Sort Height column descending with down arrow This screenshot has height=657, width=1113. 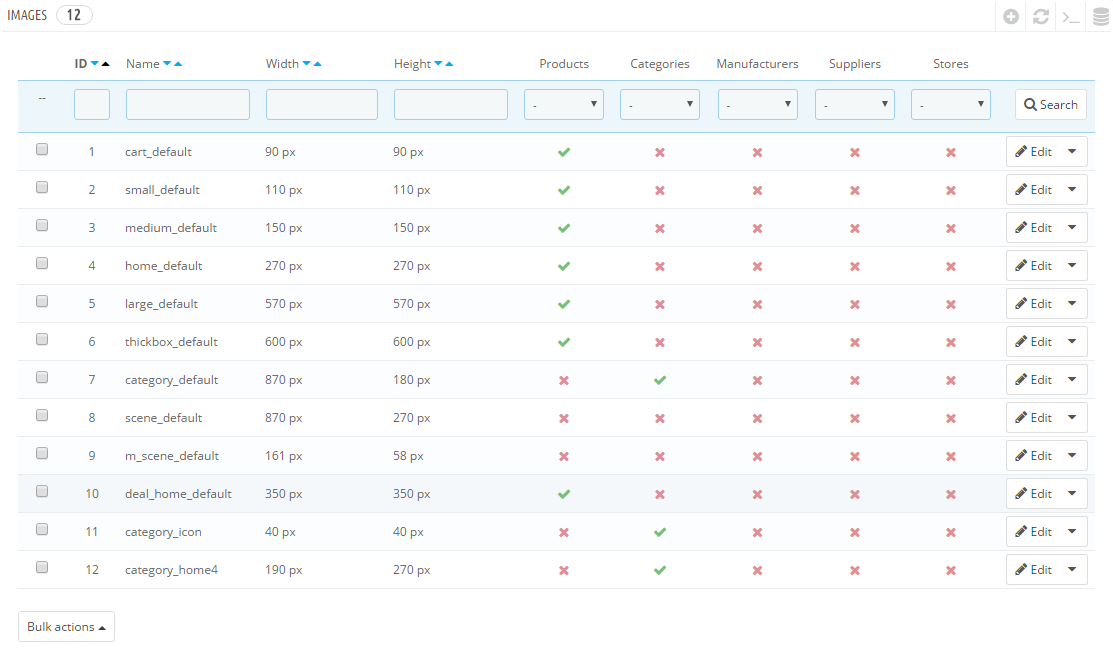[439, 64]
